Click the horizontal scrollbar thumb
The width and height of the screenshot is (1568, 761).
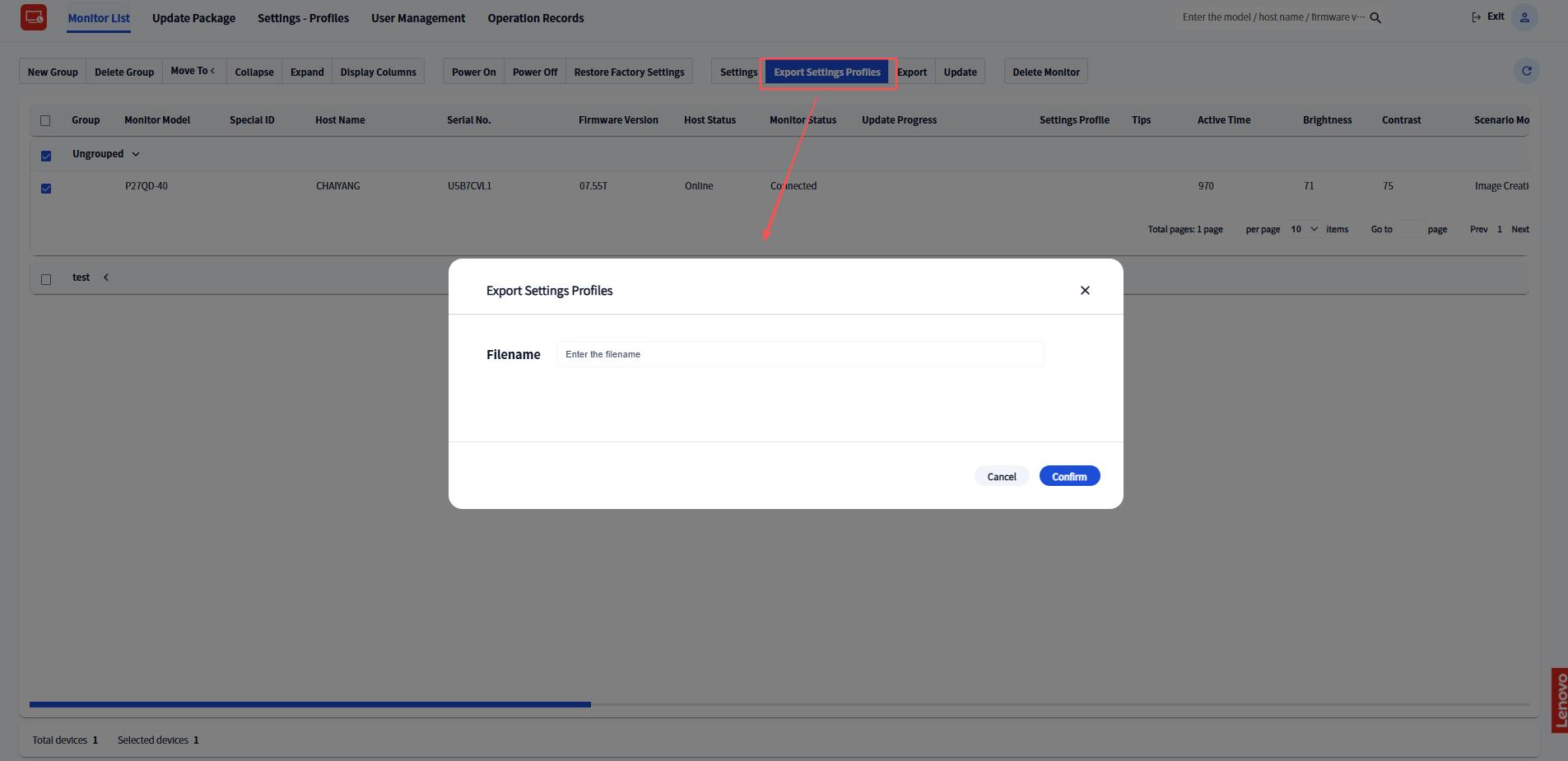[310, 704]
